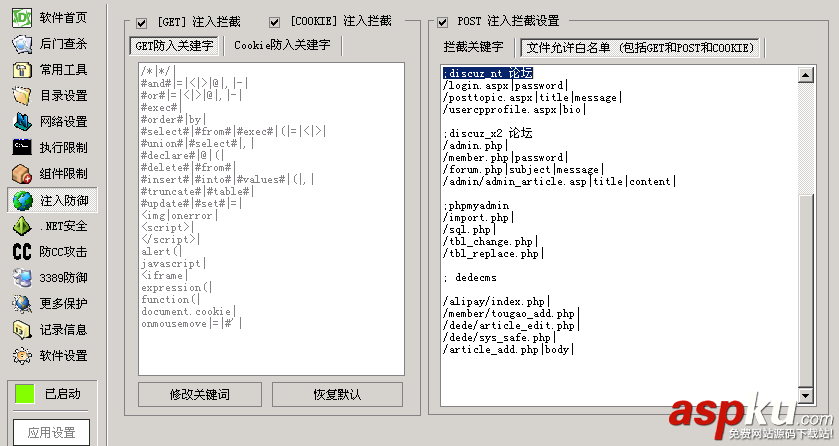
Task: Click '#declare#|@|(|' keyword line
Action: point(182,156)
